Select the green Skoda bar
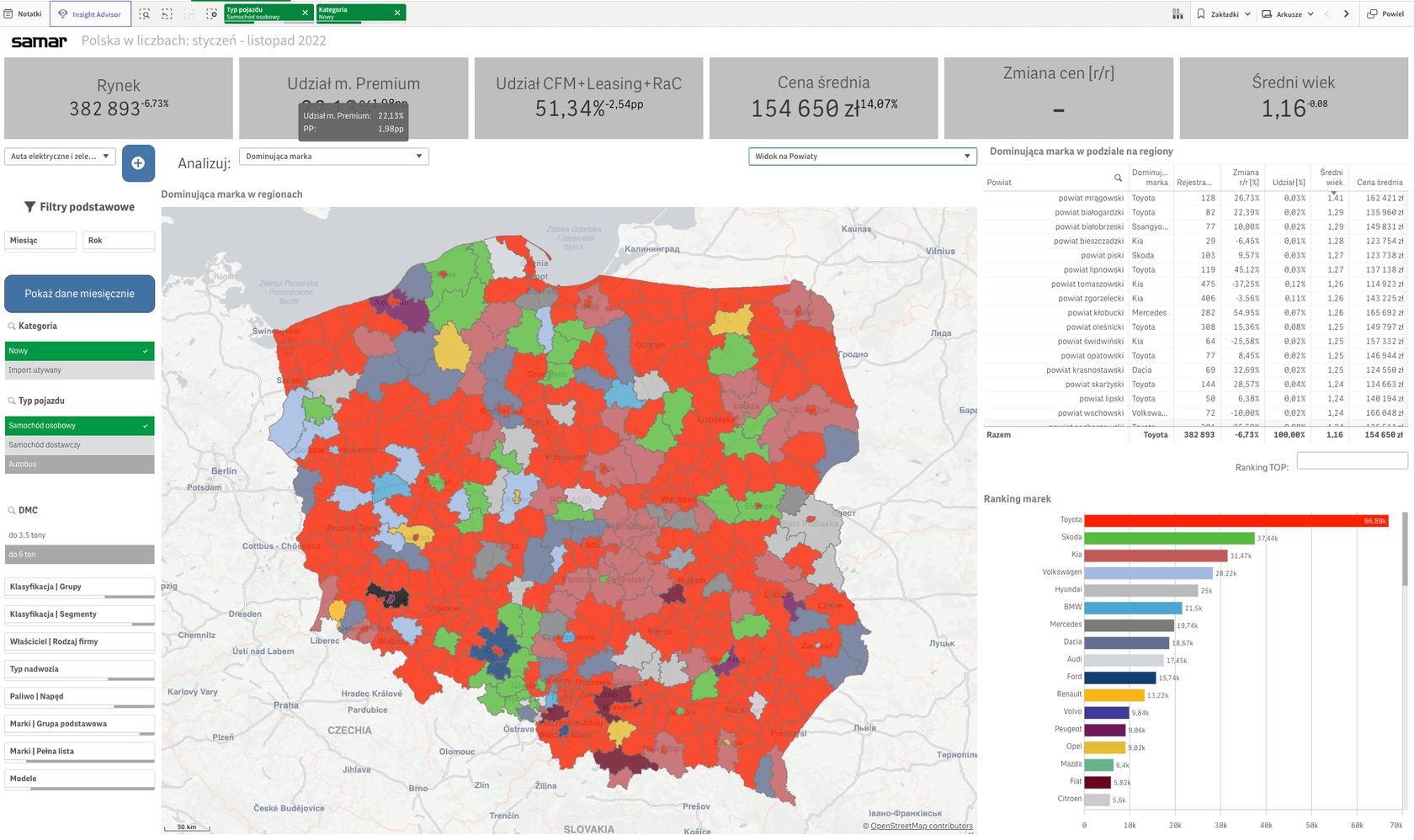This screenshot has width=1414, height=840. click(x=1169, y=538)
